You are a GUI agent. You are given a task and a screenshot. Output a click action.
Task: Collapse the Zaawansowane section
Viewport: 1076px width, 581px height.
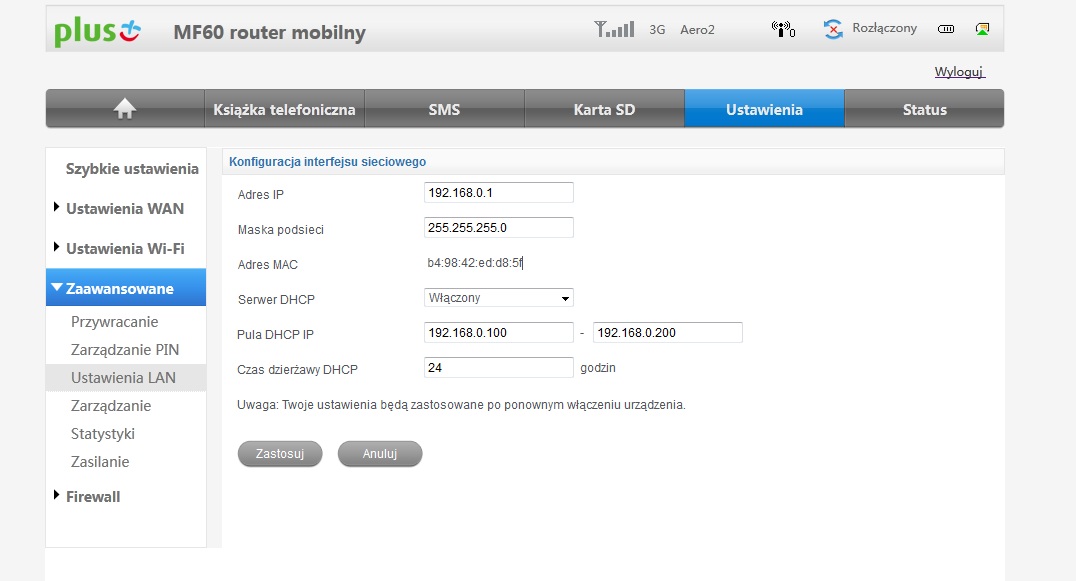(120, 289)
